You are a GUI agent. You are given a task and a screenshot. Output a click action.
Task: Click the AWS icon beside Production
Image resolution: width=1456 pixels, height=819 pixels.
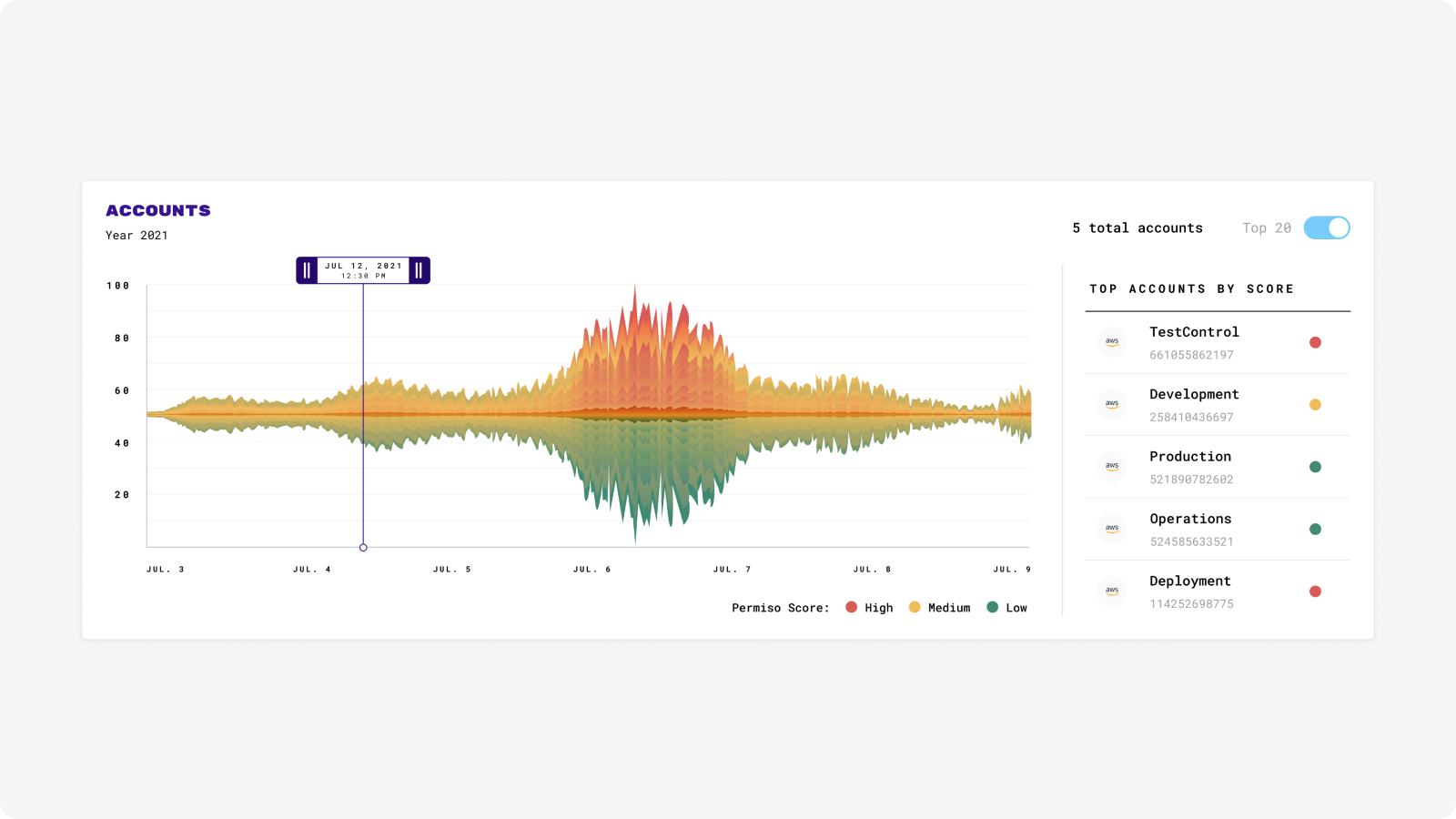(x=1111, y=467)
